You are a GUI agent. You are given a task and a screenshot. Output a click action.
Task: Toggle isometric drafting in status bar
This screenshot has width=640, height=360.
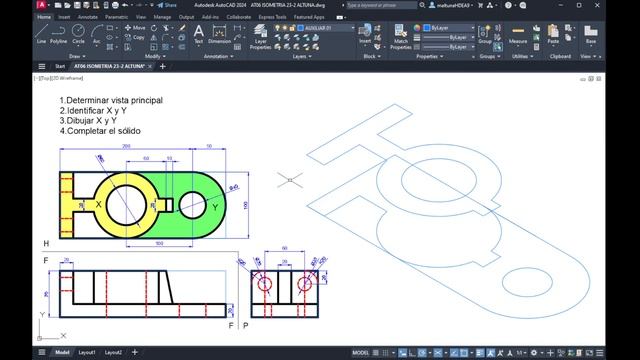438,353
